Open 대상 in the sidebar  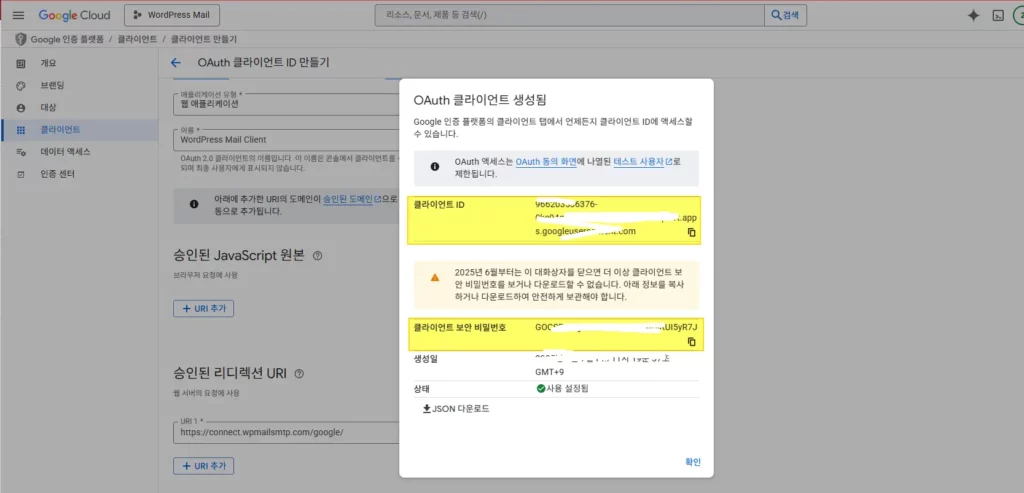pyautogui.click(x=48, y=107)
